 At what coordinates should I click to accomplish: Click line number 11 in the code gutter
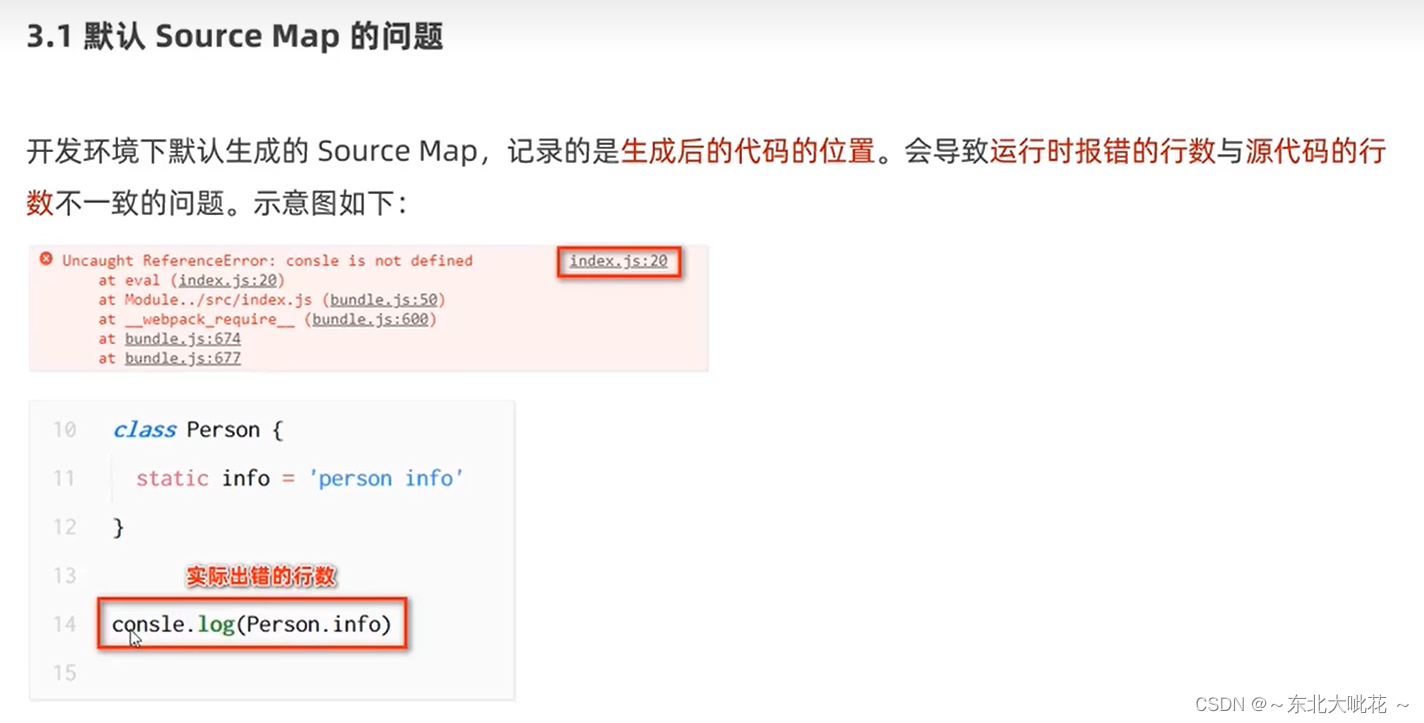pos(64,478)
